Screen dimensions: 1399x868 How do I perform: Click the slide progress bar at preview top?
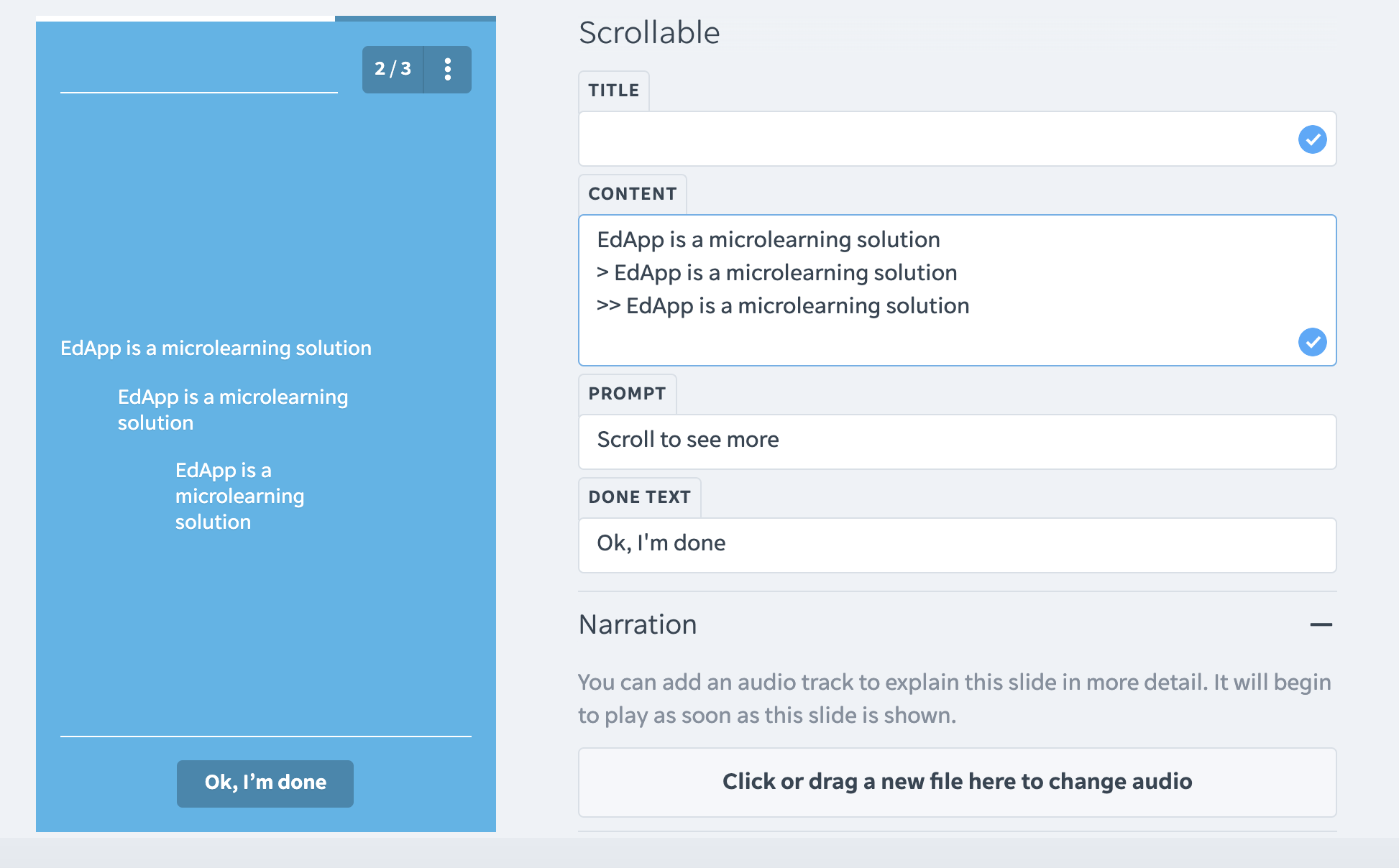pyautogui.click(x=266, y=19)
